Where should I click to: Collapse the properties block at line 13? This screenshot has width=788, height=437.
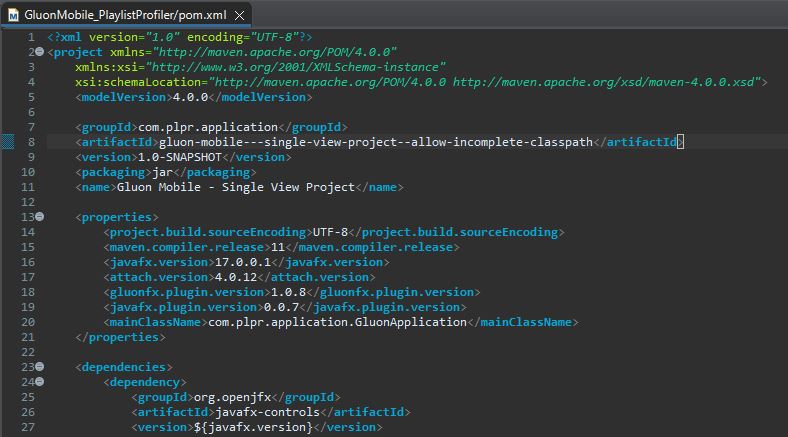click(40, 217)
